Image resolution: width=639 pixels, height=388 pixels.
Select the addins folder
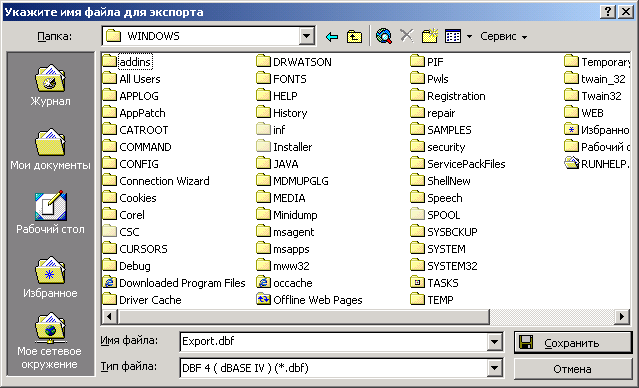pos(128,62)
